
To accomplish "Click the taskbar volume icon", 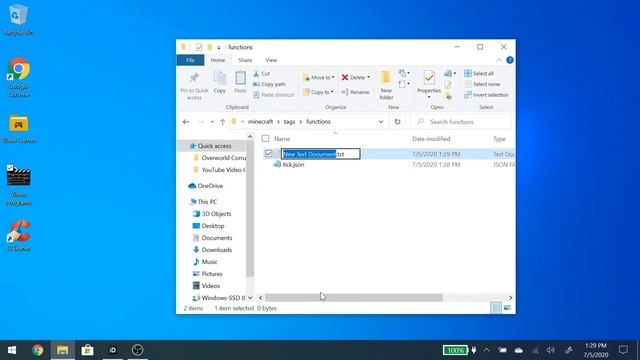I will point(551,350).
